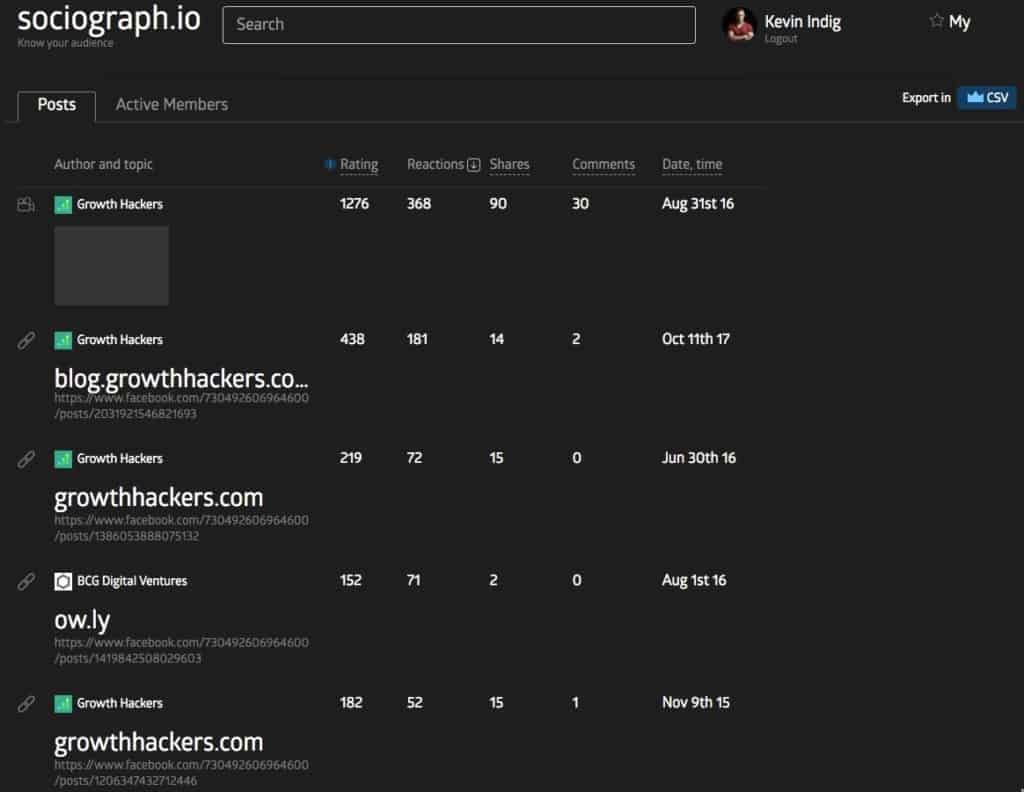Sort by the Date, time column

692,165
